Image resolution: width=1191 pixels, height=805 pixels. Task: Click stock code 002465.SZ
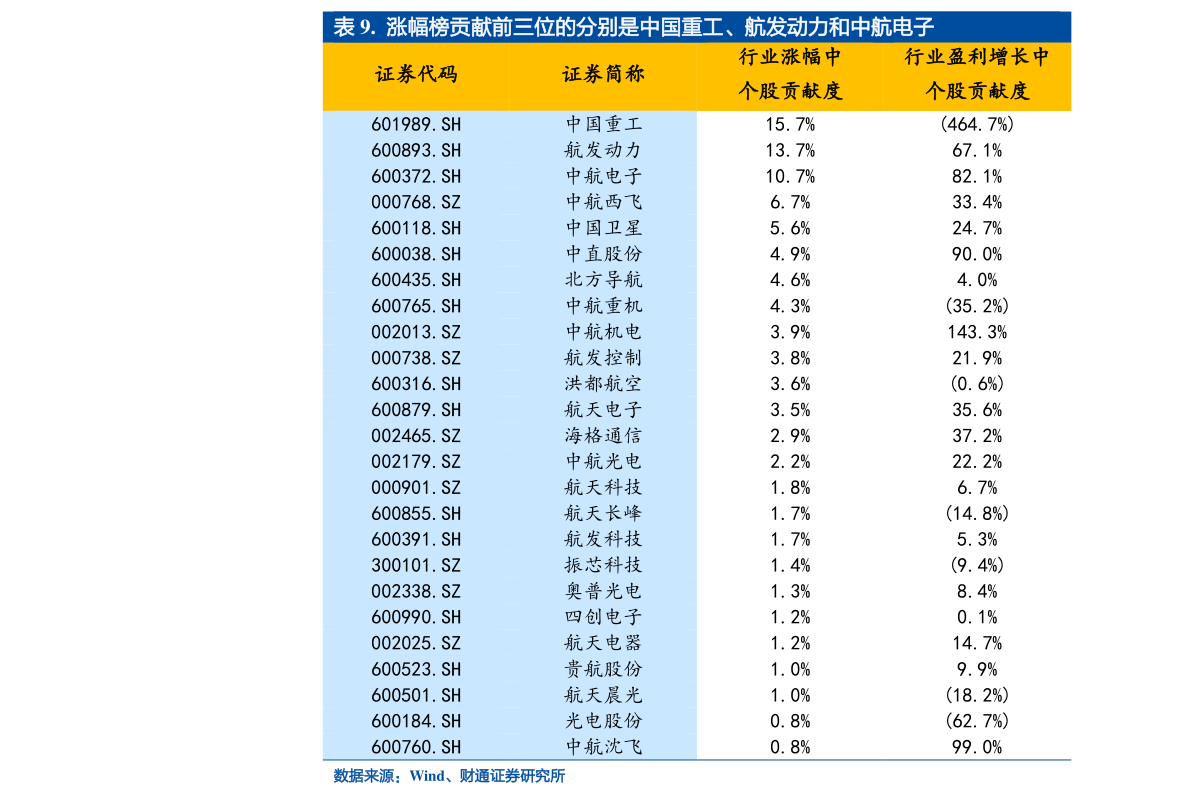[416, 436]
